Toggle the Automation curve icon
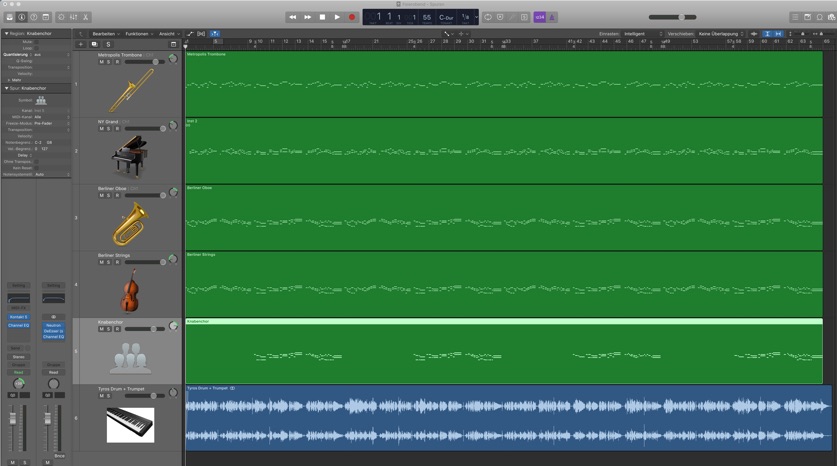The width and height of the screenshot is (837, 466). (189, 34)
